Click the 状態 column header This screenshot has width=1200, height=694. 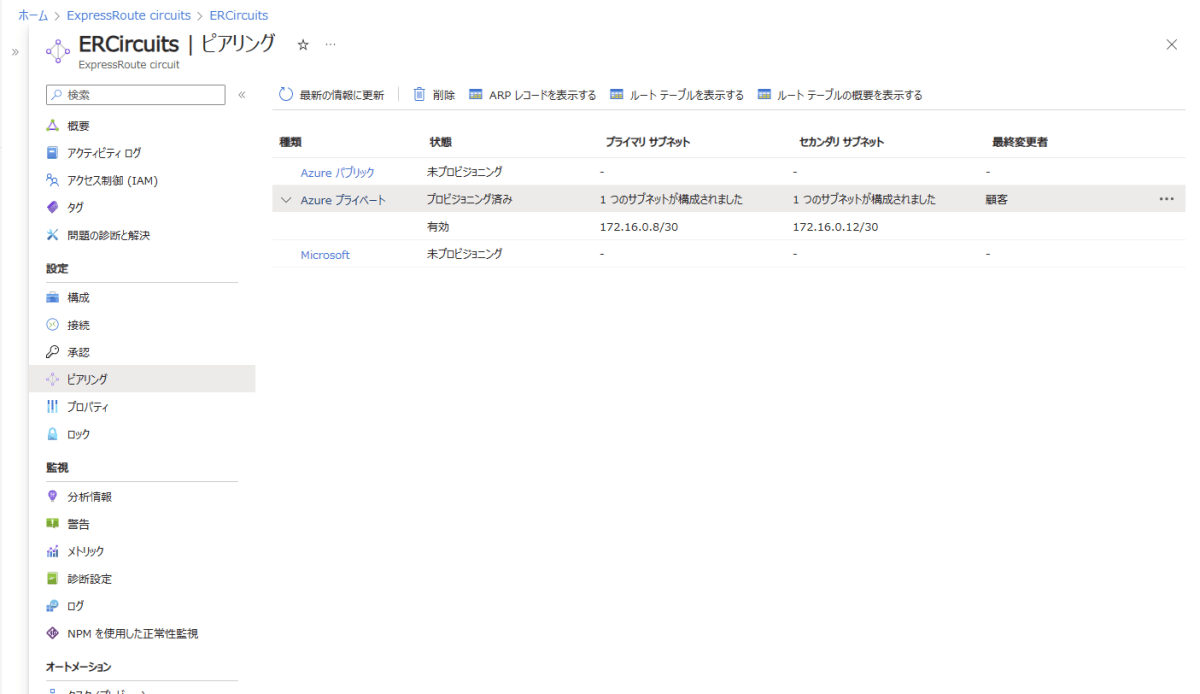(x=439, y=142)
